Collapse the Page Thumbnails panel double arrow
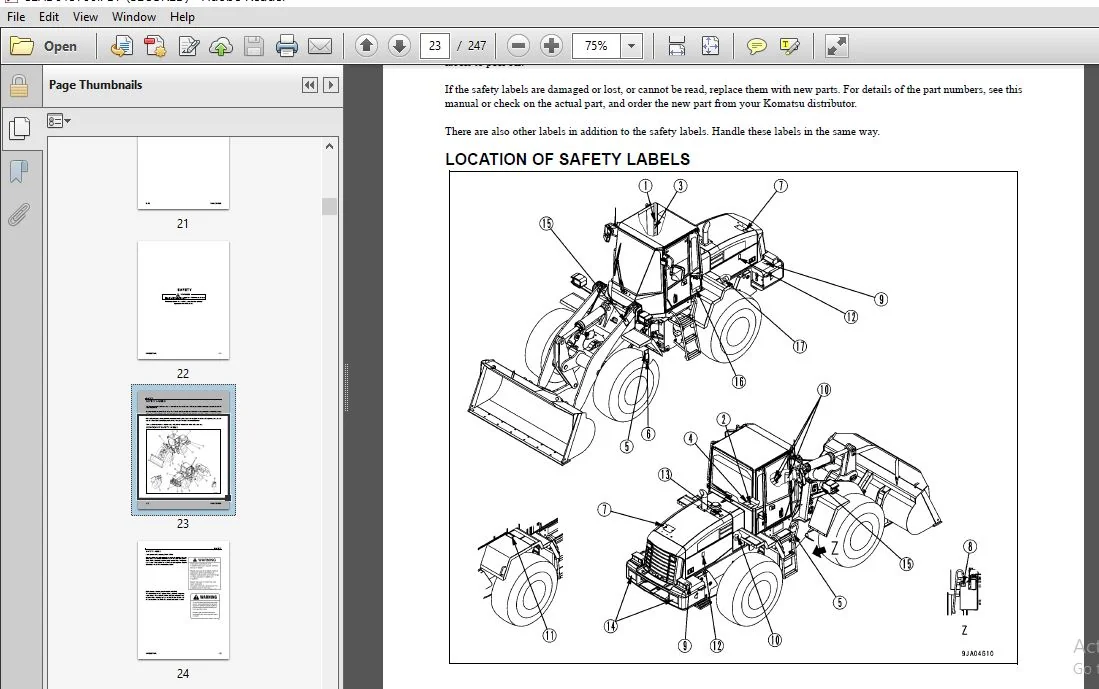Viewport: 1099px width, 689px height. (x=310, y=85)
